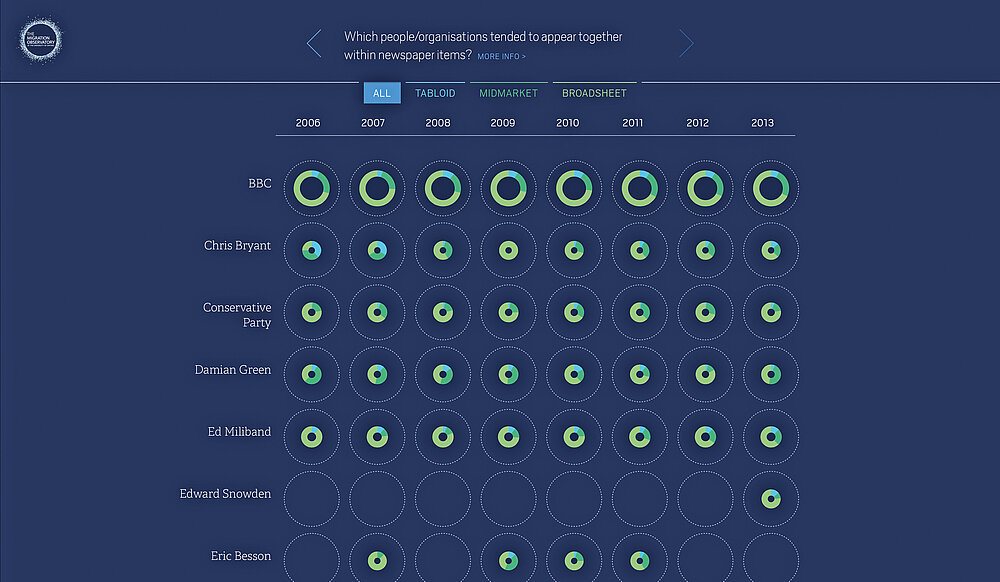The width and height of the screenshot is (1000, 582).
Task: Click the BBC row label
Action: pyautogui.click(x=259, y=184)
